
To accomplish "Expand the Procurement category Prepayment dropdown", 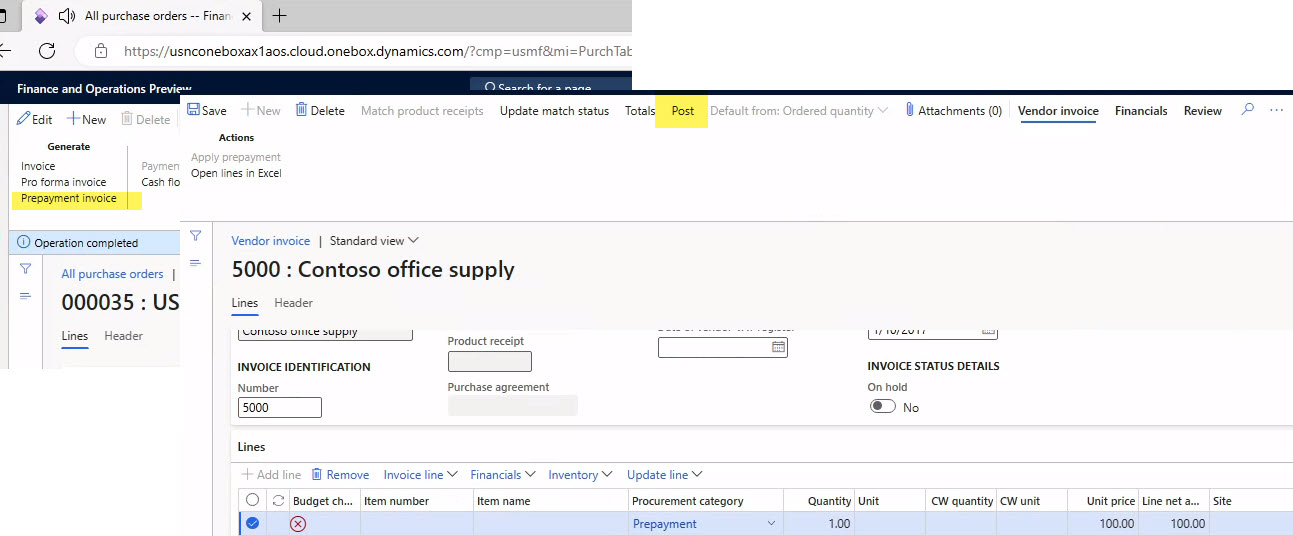I will click(x=770, y=524).
